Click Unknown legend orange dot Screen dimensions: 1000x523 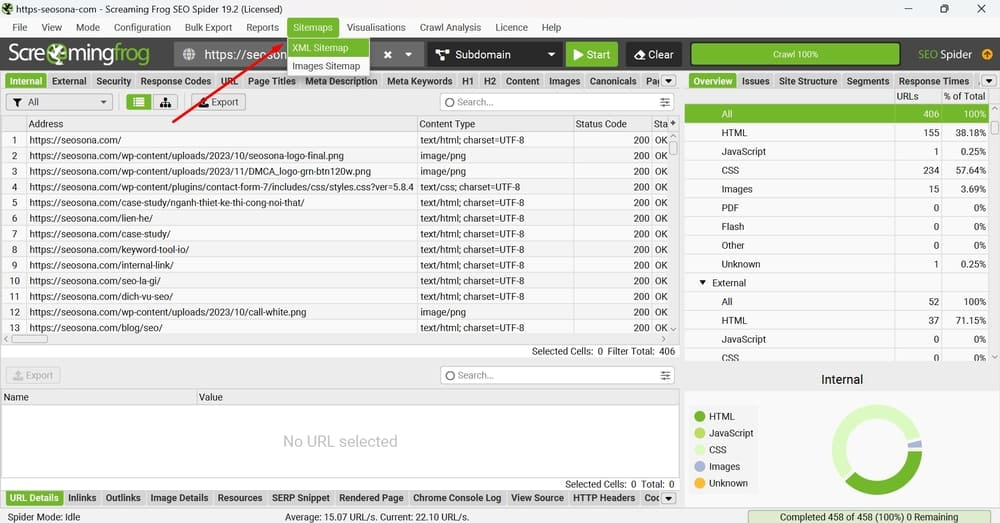point(700,483)
